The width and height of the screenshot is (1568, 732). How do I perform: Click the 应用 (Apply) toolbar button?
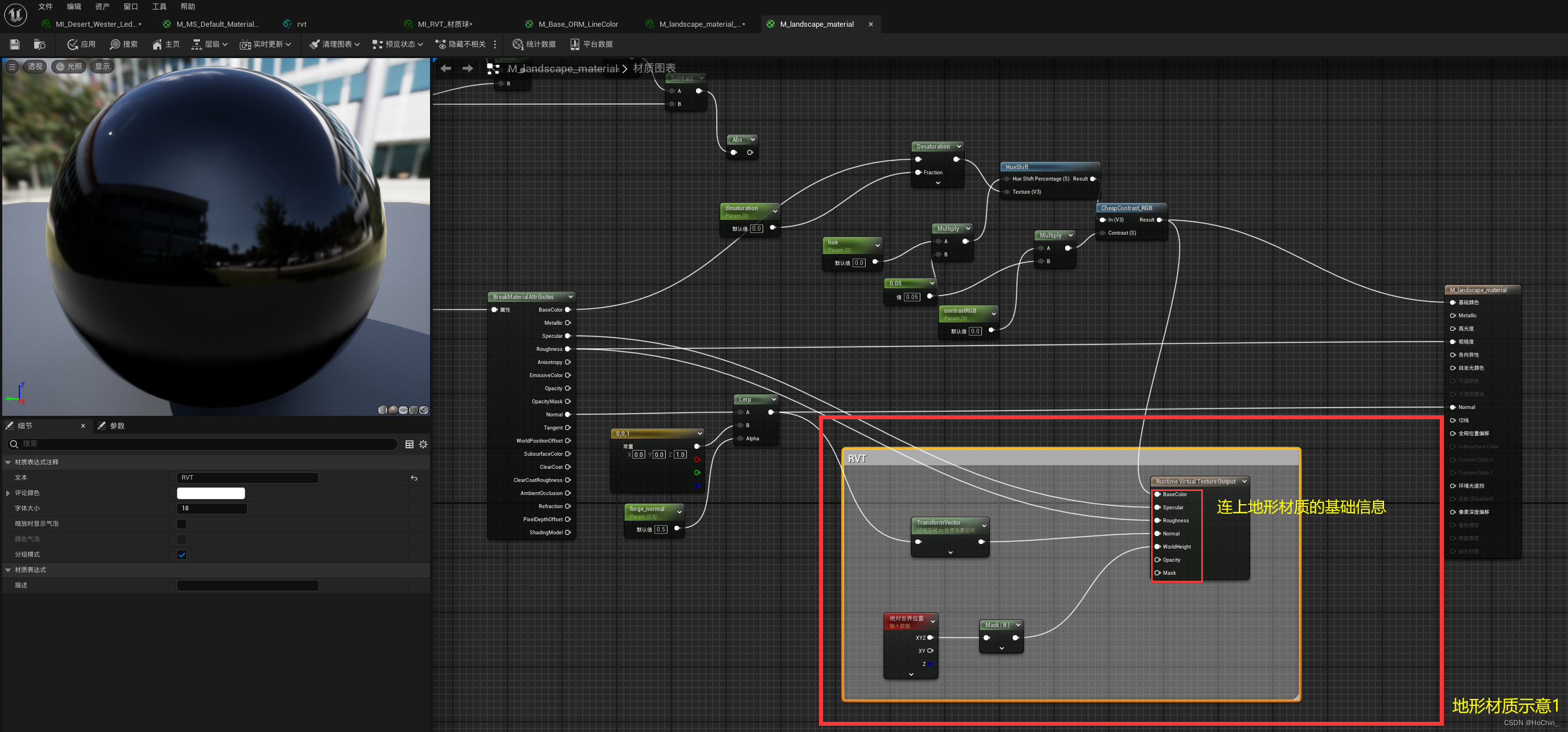[x=81, y=44]
